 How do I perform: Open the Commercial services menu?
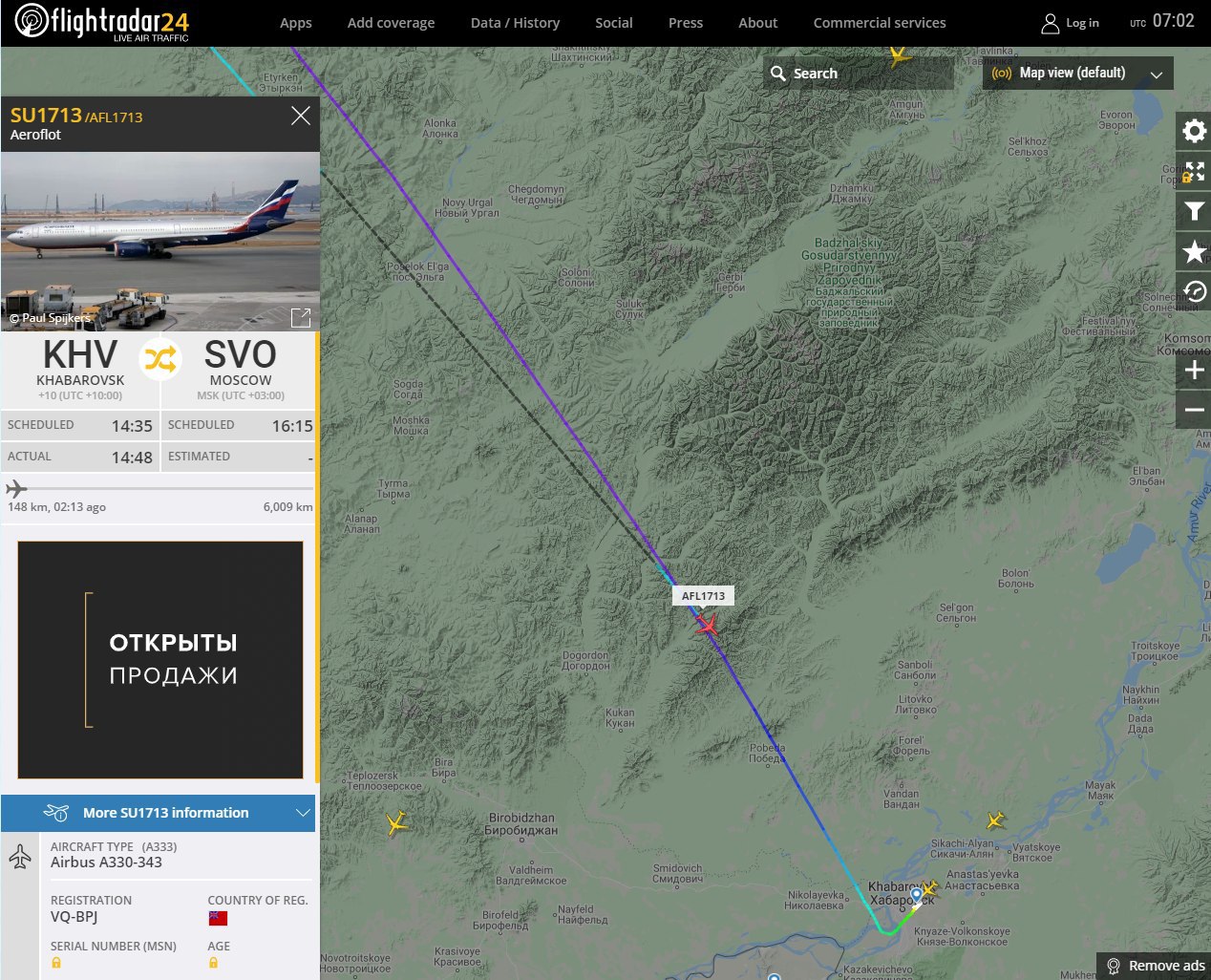(880, 23)
